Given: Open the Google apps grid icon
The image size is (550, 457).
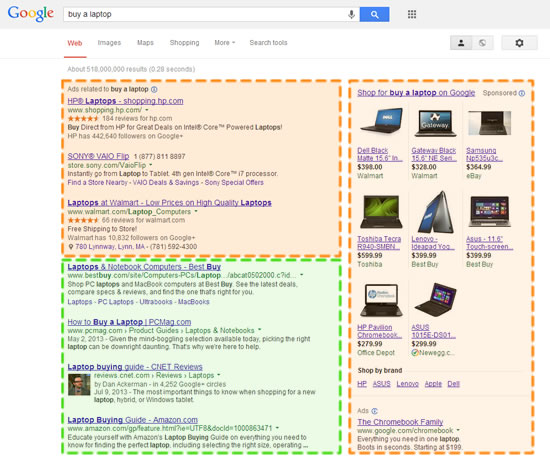Looking at the screenshot, I should click(412, 14).
